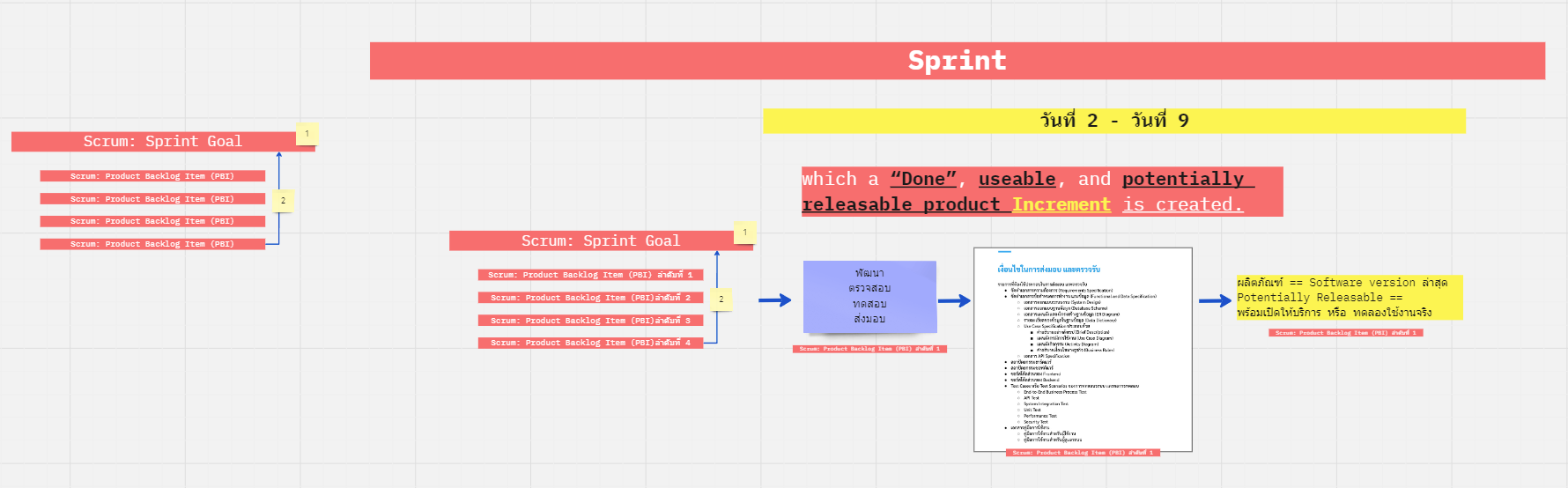The image size is (1568, 488).
Task: Select the small PBI label beneath the yellow product box
Action: [x=1346, y=333]
